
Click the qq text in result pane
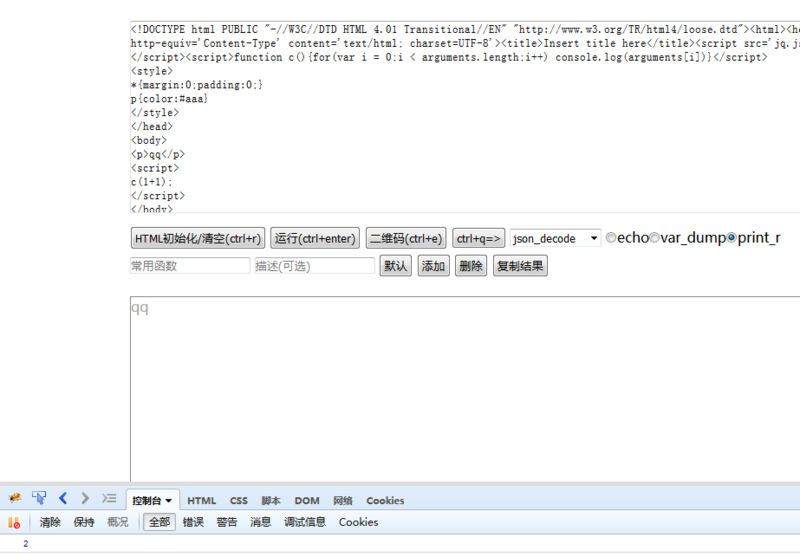[140, 308]
